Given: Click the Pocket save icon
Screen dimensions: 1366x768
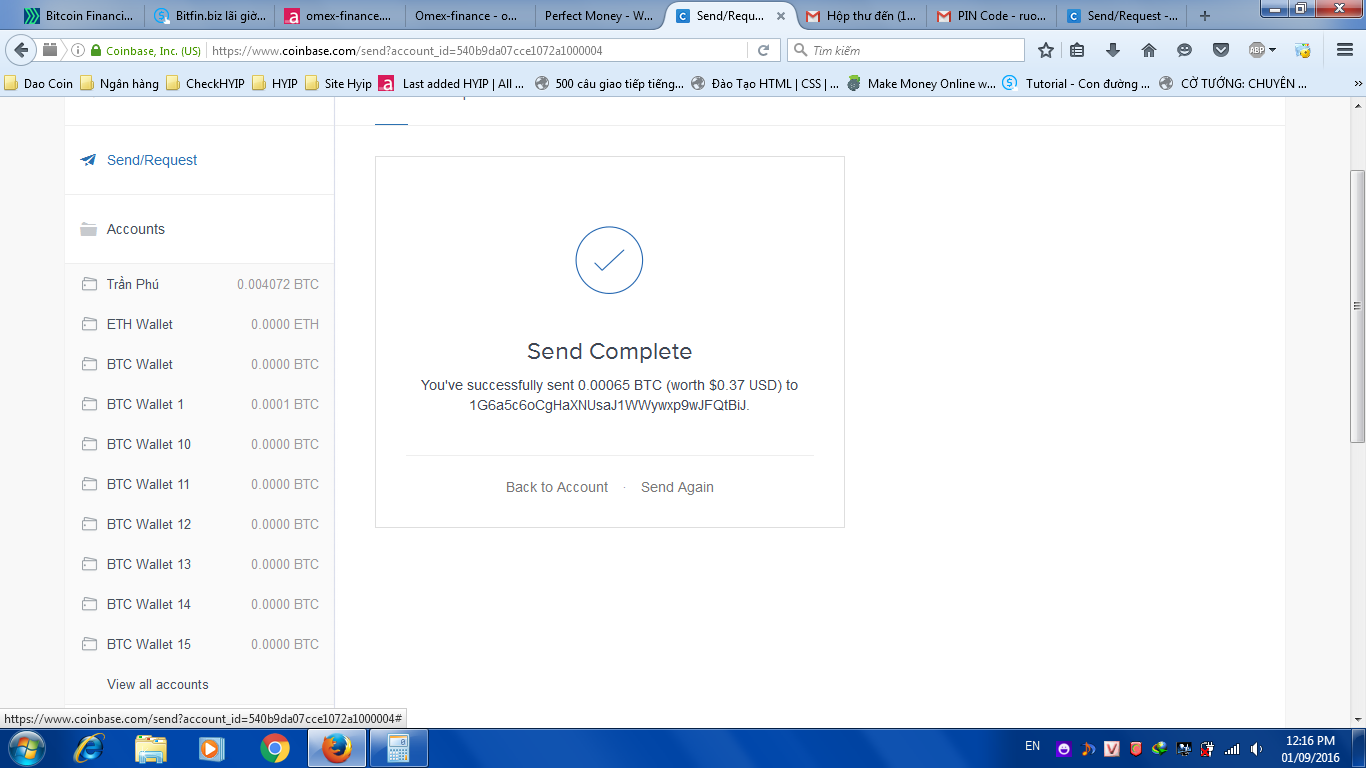Looking at the screenshot, I should (1221, 50).
